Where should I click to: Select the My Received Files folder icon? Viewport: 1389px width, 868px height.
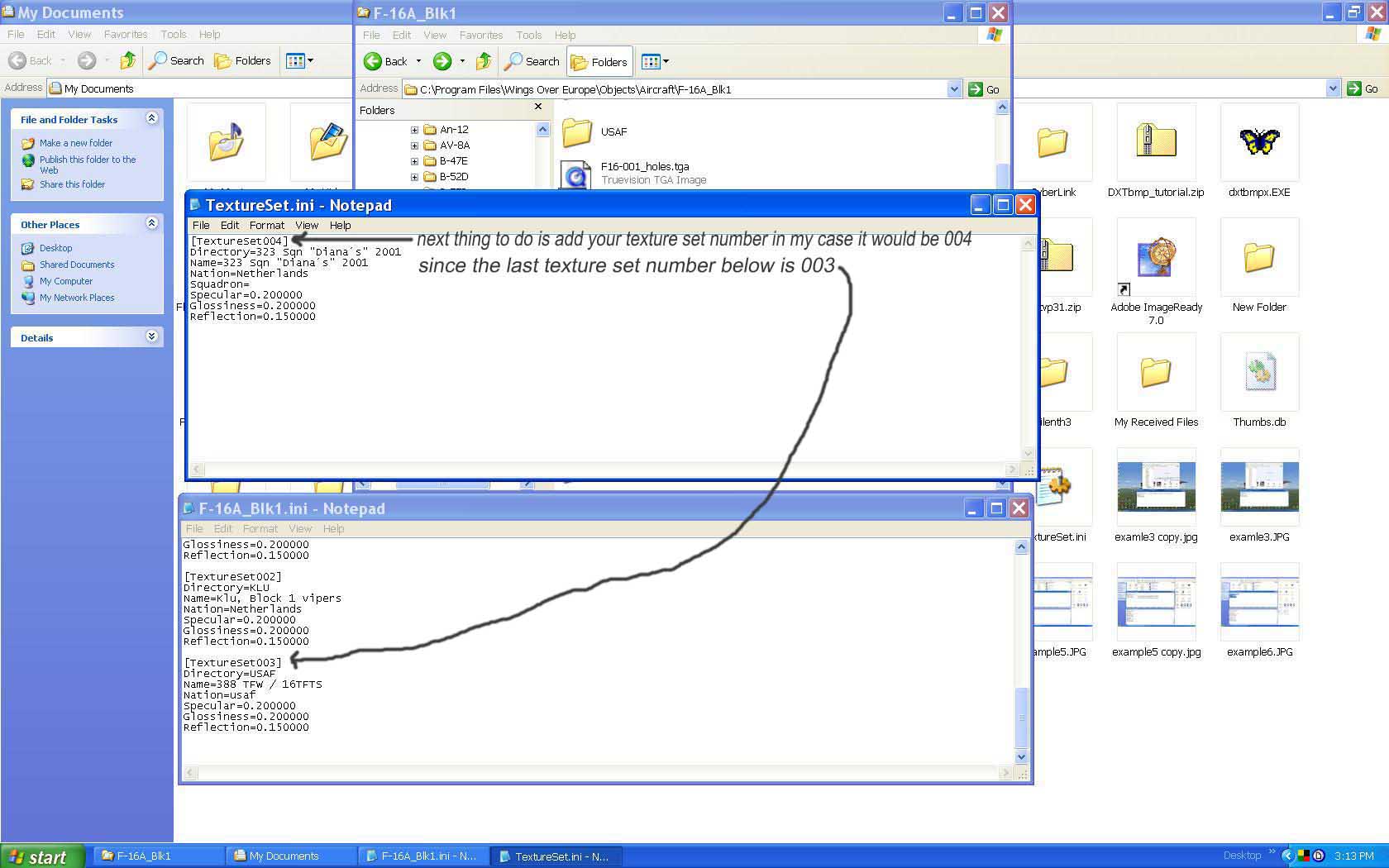coord(1156,372)
